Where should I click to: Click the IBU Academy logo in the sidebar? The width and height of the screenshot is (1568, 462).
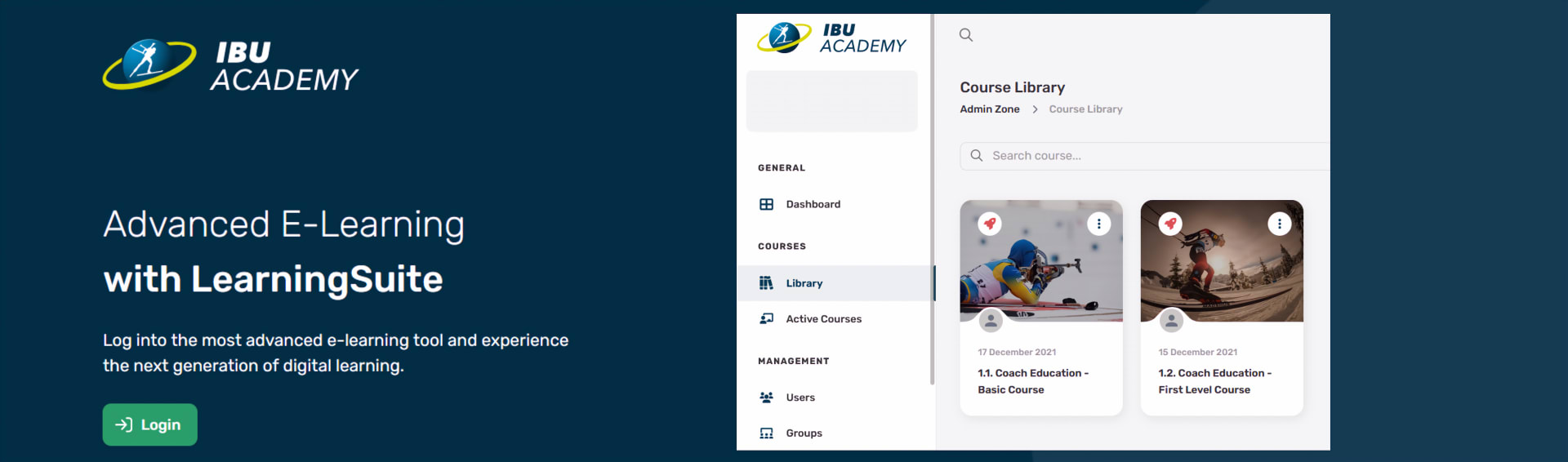coord(831,38)
